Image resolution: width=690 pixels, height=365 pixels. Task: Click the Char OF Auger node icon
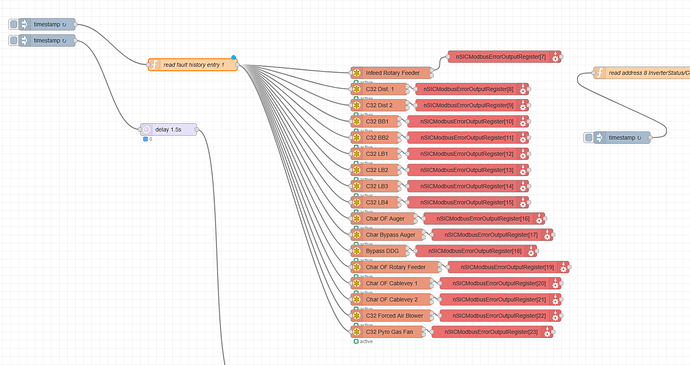click(x=356, y=218)
